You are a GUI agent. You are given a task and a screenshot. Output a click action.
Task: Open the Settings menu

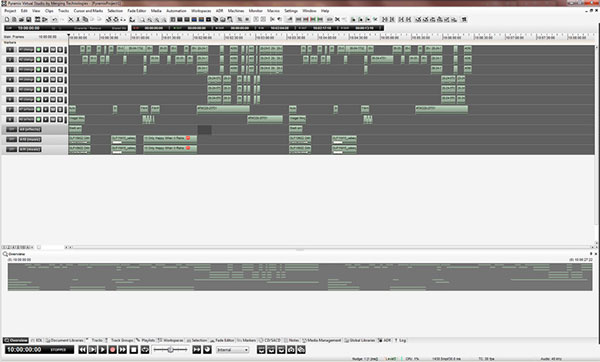click(x=291, y=11)
